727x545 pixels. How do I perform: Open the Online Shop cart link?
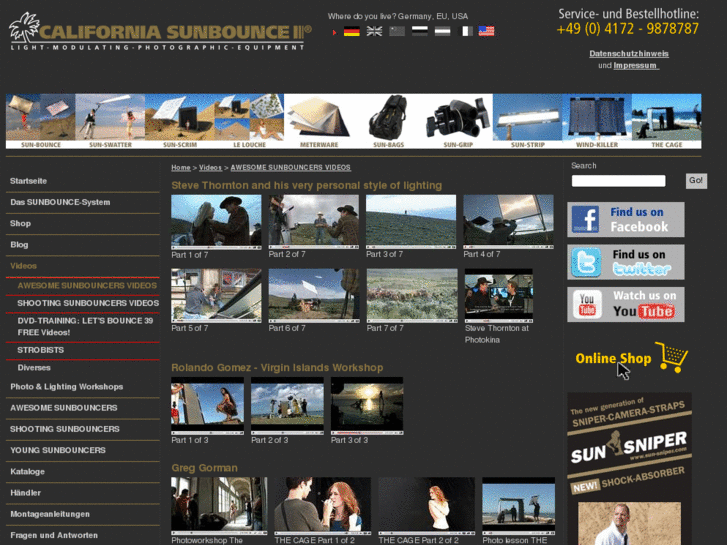pos(631,357)
